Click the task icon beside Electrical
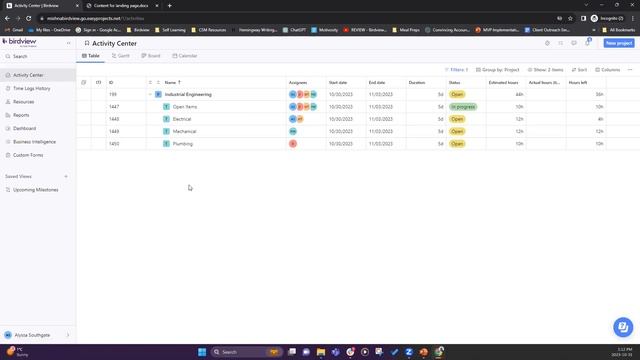 [x=166, y=119]
